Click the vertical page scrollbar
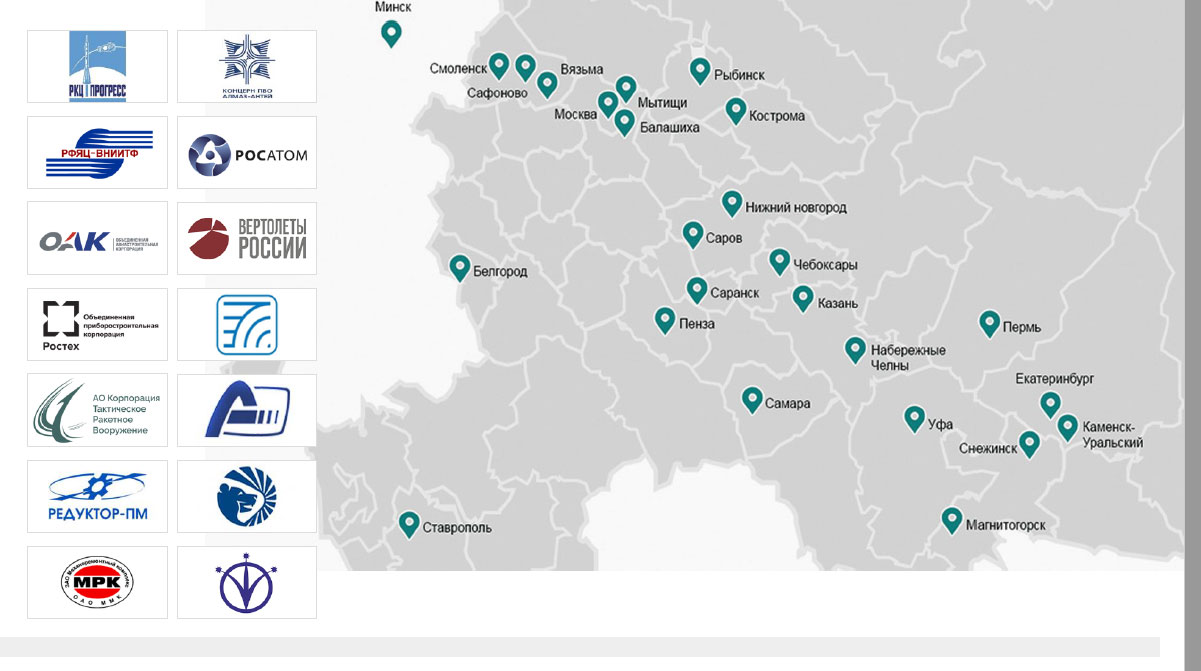 1192,335
